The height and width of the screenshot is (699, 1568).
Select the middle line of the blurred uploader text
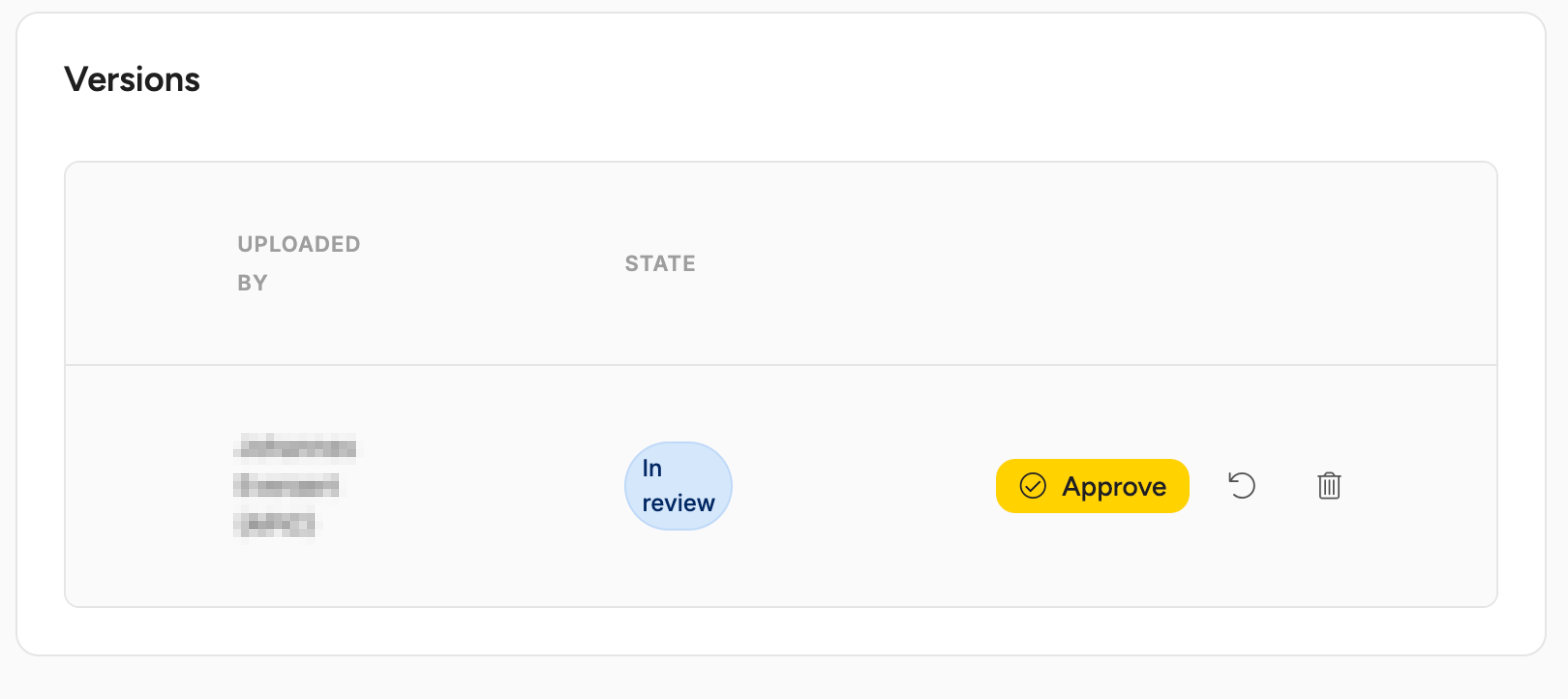coord(286,486)
